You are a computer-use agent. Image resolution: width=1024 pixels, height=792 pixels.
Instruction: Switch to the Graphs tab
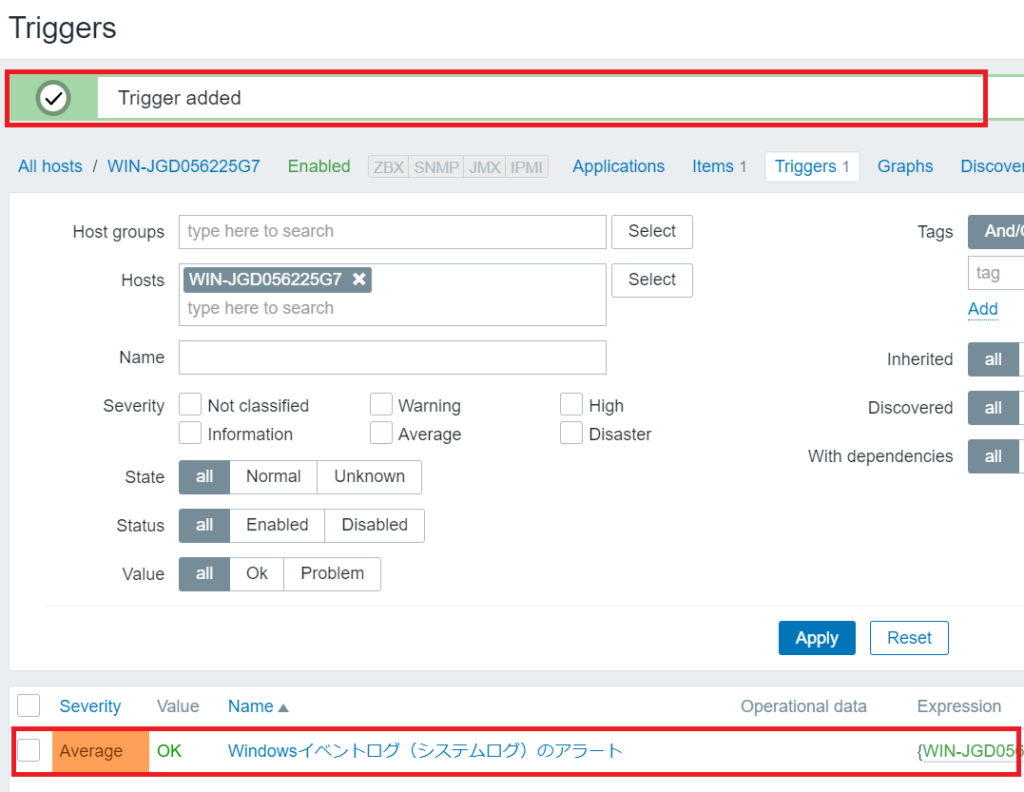pyautogui.click(x=905, y=167)
